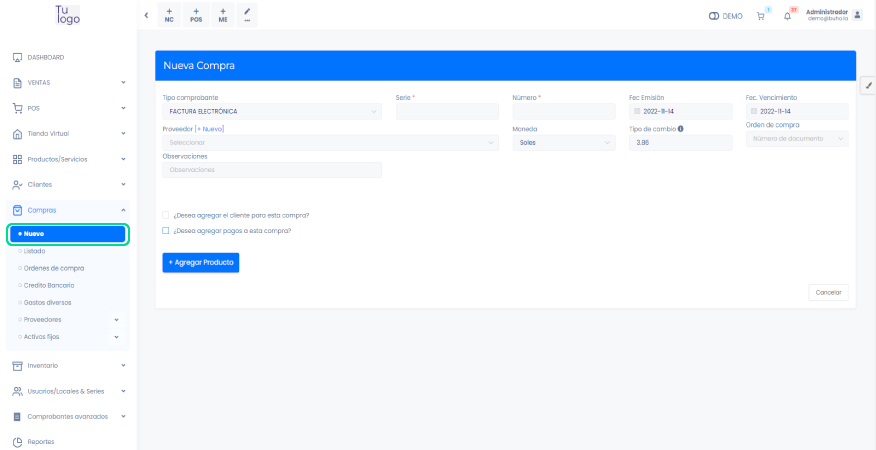Image resolution: width=876 pixels, height=450 pixels.
Task: Toggle the DEMO switch in the header
Action: (714, 16)
